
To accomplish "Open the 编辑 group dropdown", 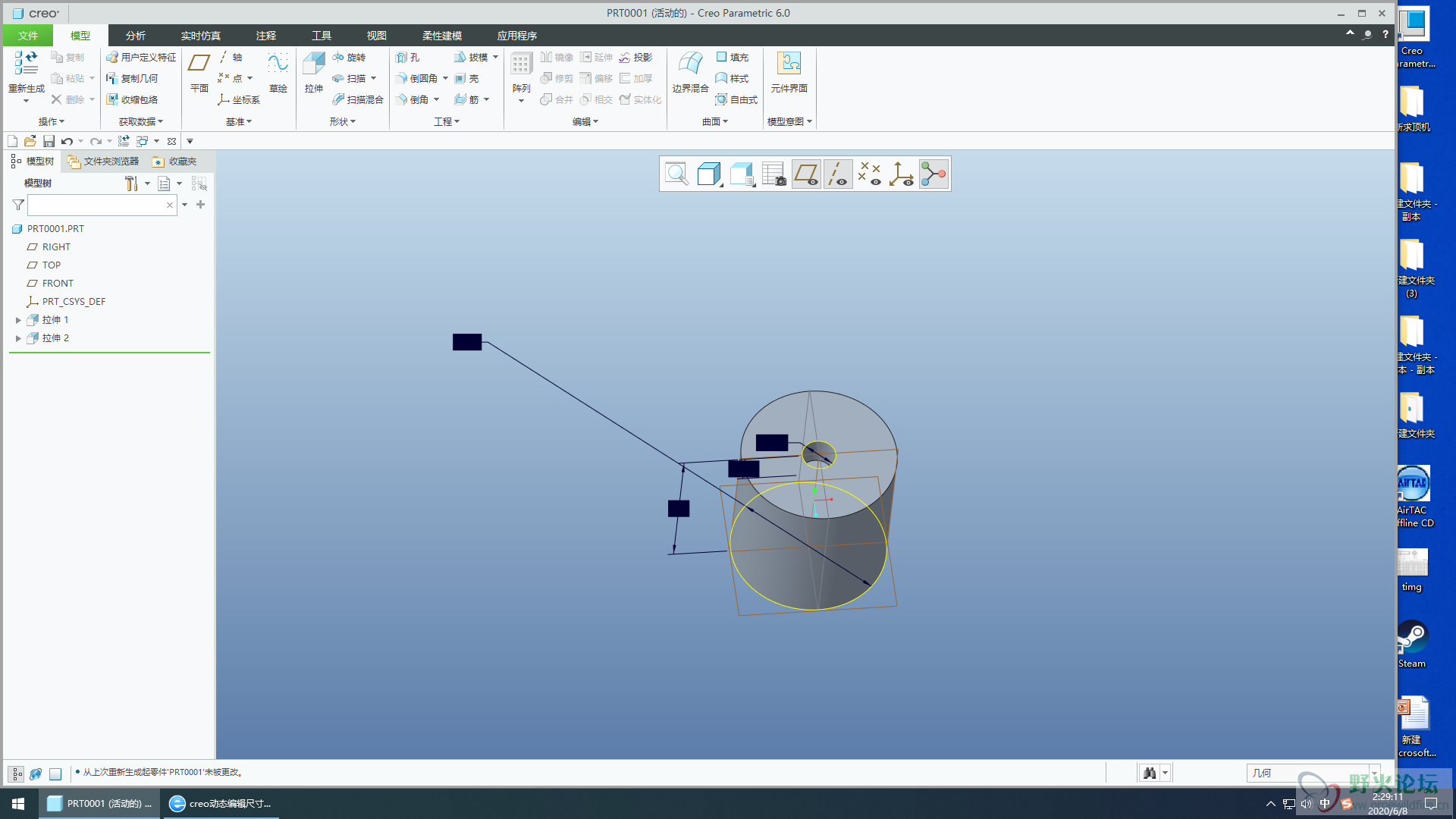I will click(x=585, y=121).
